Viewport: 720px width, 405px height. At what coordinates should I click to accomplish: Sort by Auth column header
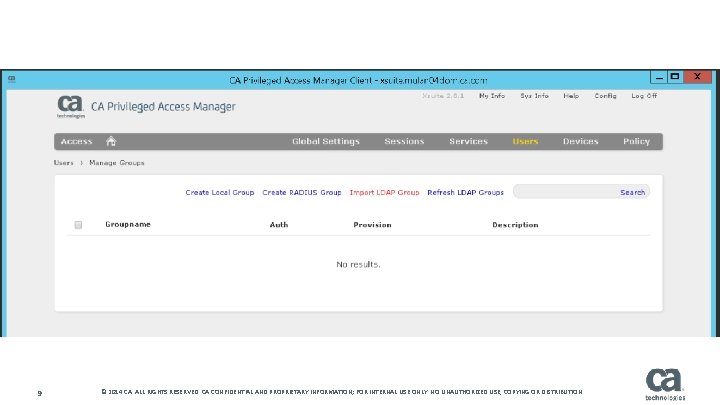[x=279, y=225]
